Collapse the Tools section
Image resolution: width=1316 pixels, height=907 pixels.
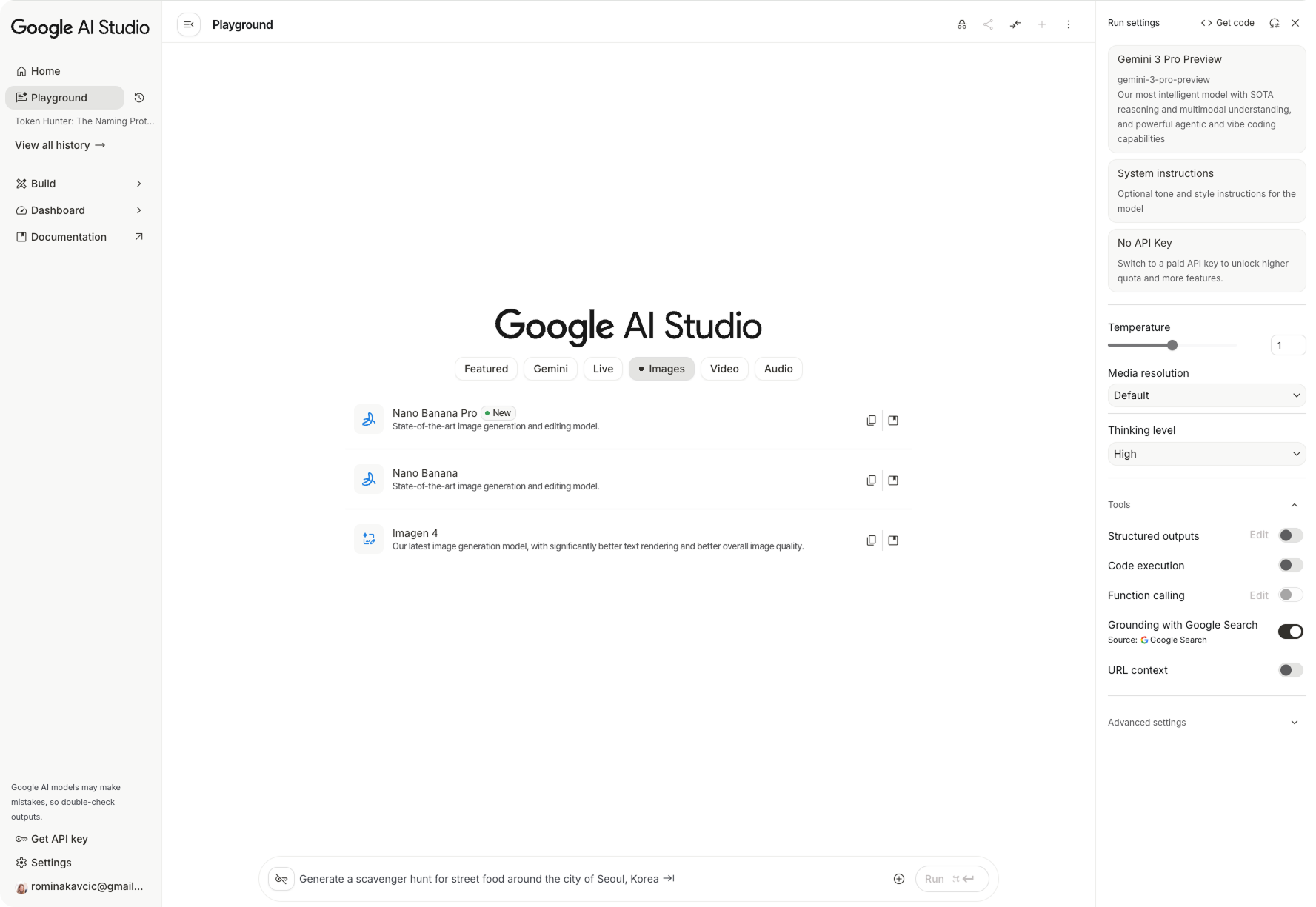[x=1295, y=505]
